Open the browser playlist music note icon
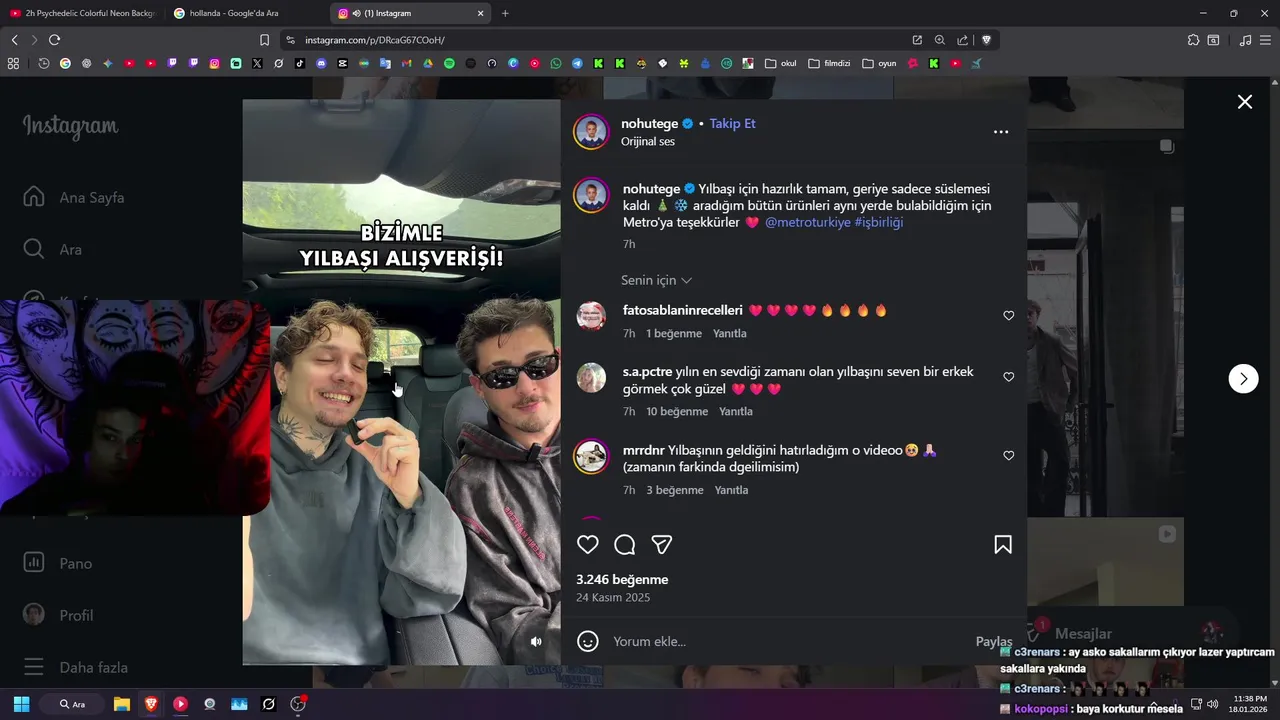 point(1245,40)
